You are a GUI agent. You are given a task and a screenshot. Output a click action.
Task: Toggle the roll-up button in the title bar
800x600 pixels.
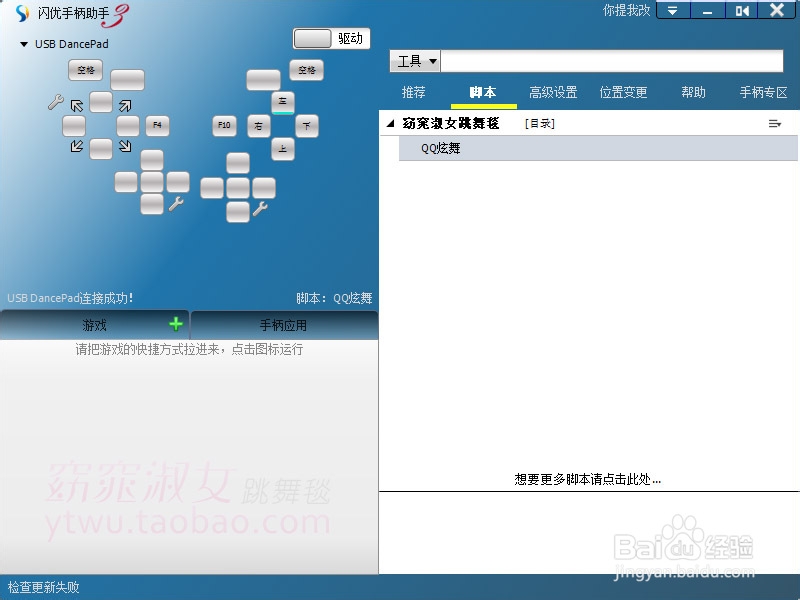coord(740,12)
